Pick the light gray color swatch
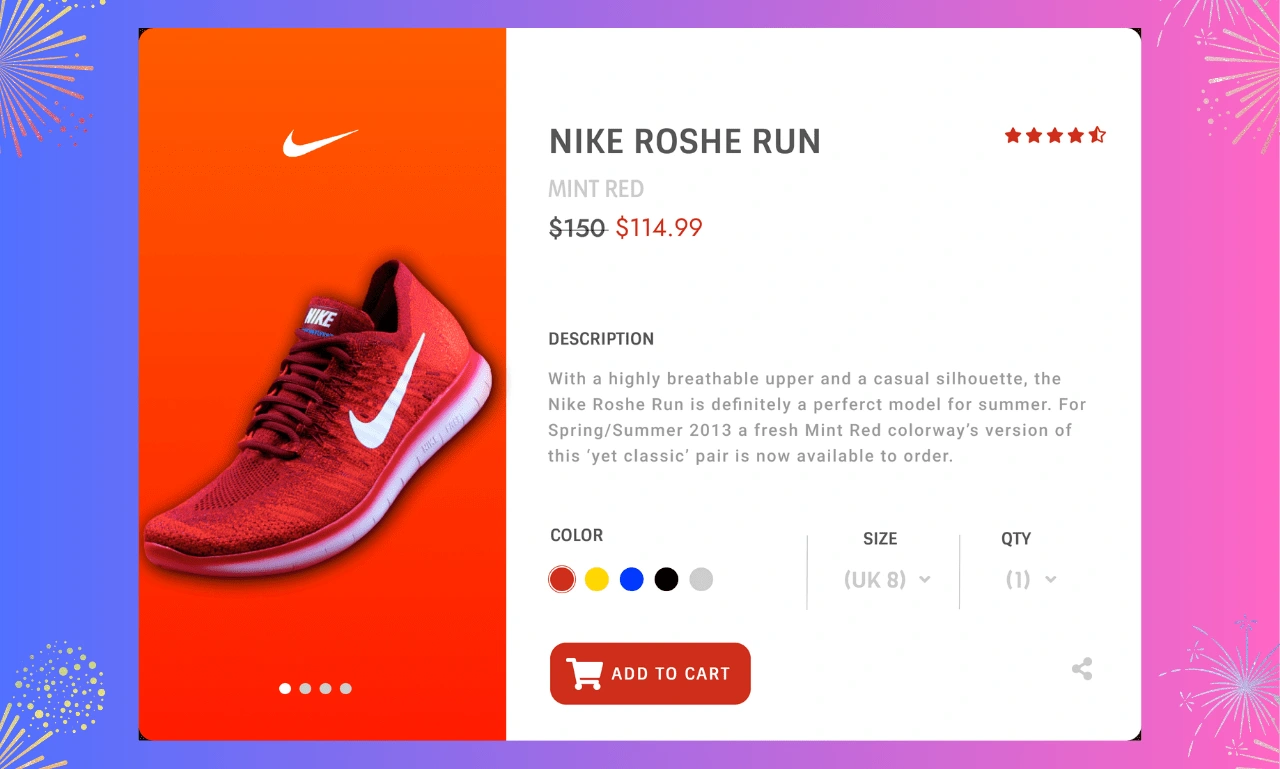Screen dimensions: 1280x769 point(701,579)
